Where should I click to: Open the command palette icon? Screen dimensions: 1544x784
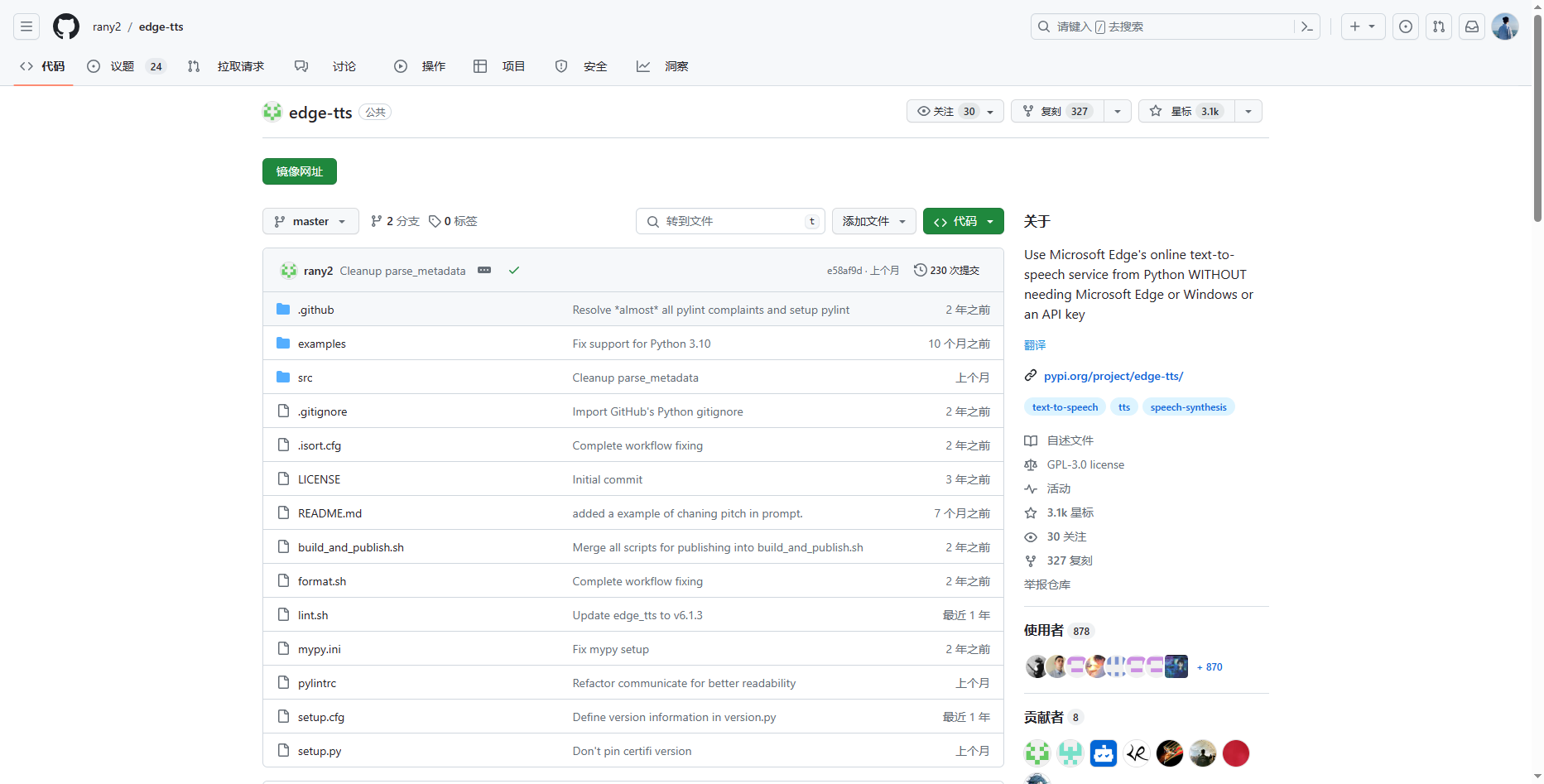1307,26
